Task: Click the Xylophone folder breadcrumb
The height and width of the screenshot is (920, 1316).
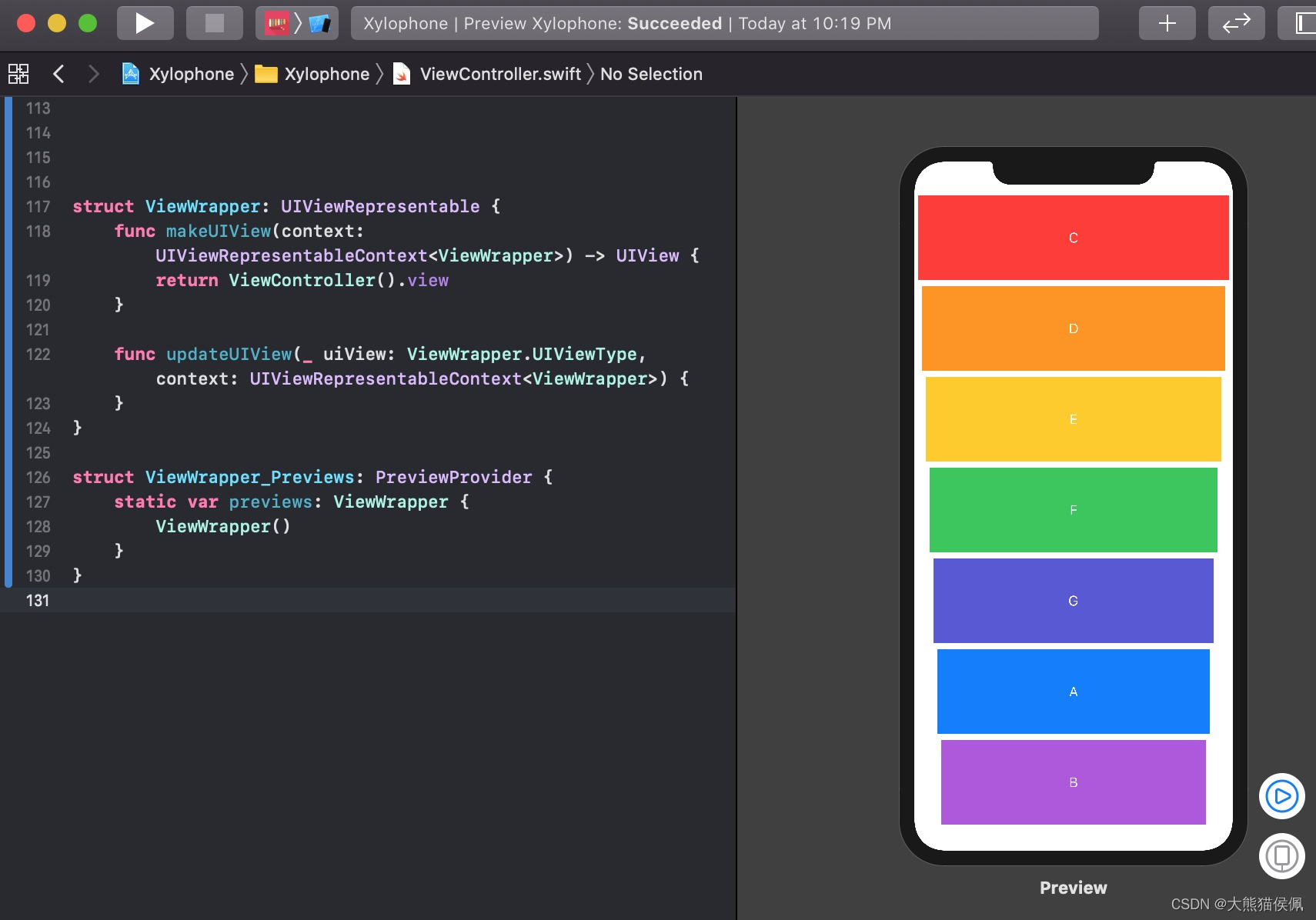Action: [x=327, y=74]
